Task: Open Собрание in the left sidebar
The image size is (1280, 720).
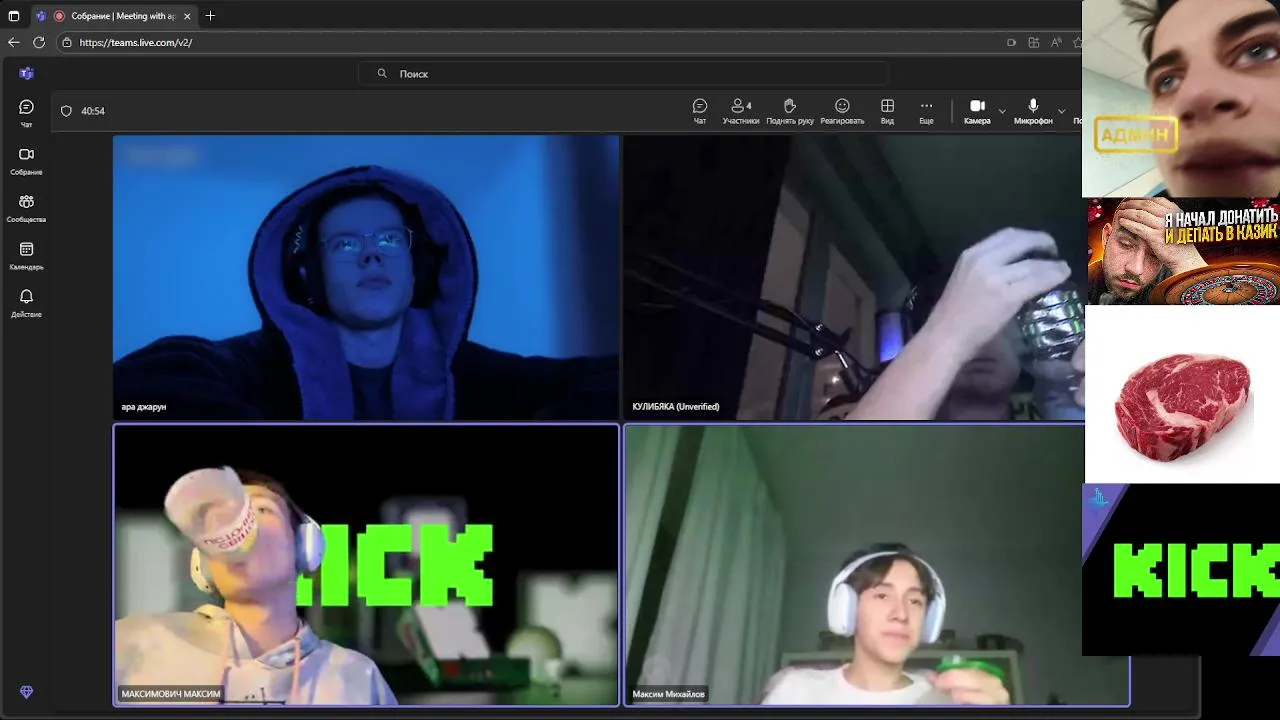Action: point(26,161)
